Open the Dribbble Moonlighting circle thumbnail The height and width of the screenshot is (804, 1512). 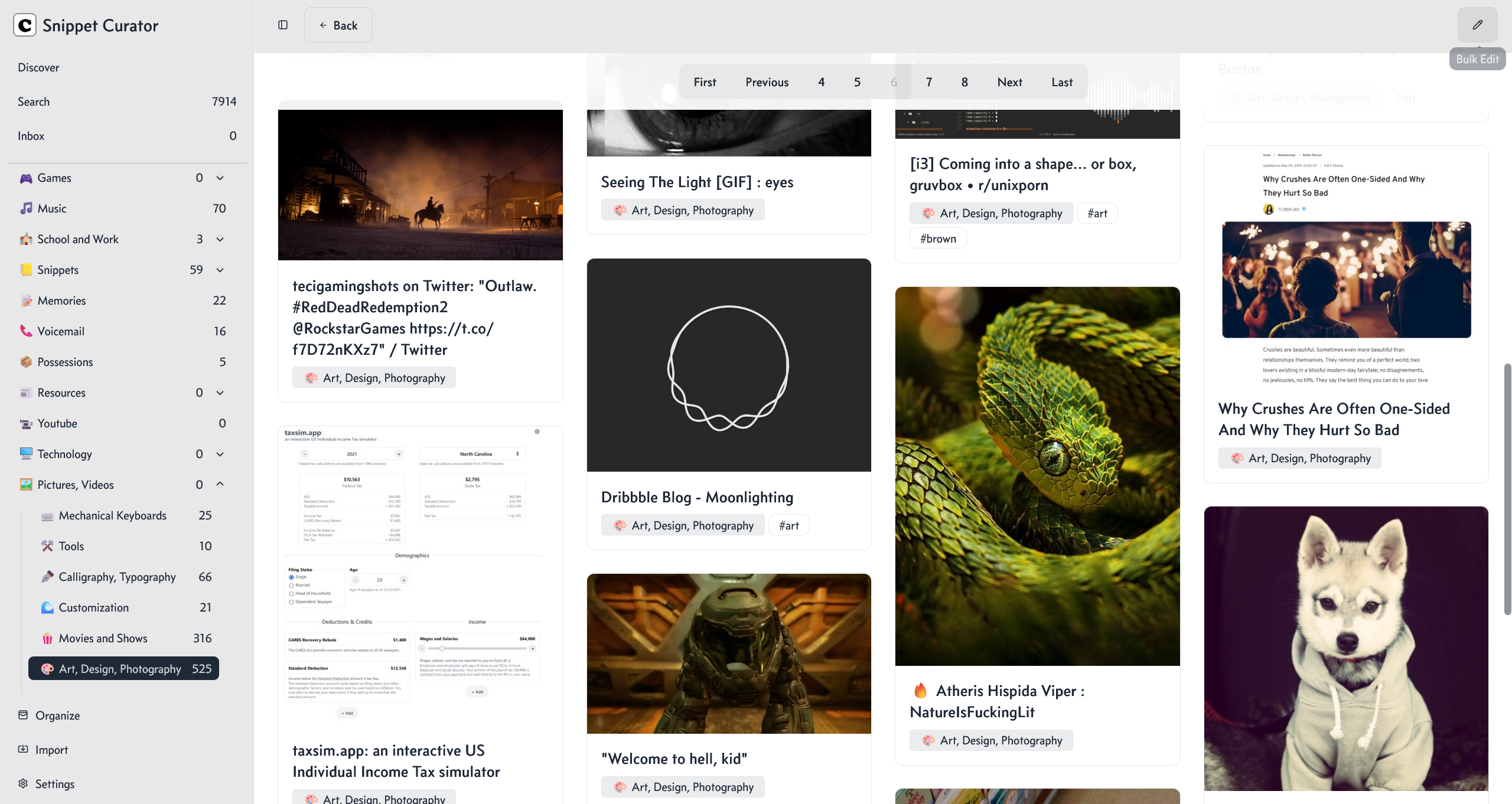point(729,365)
